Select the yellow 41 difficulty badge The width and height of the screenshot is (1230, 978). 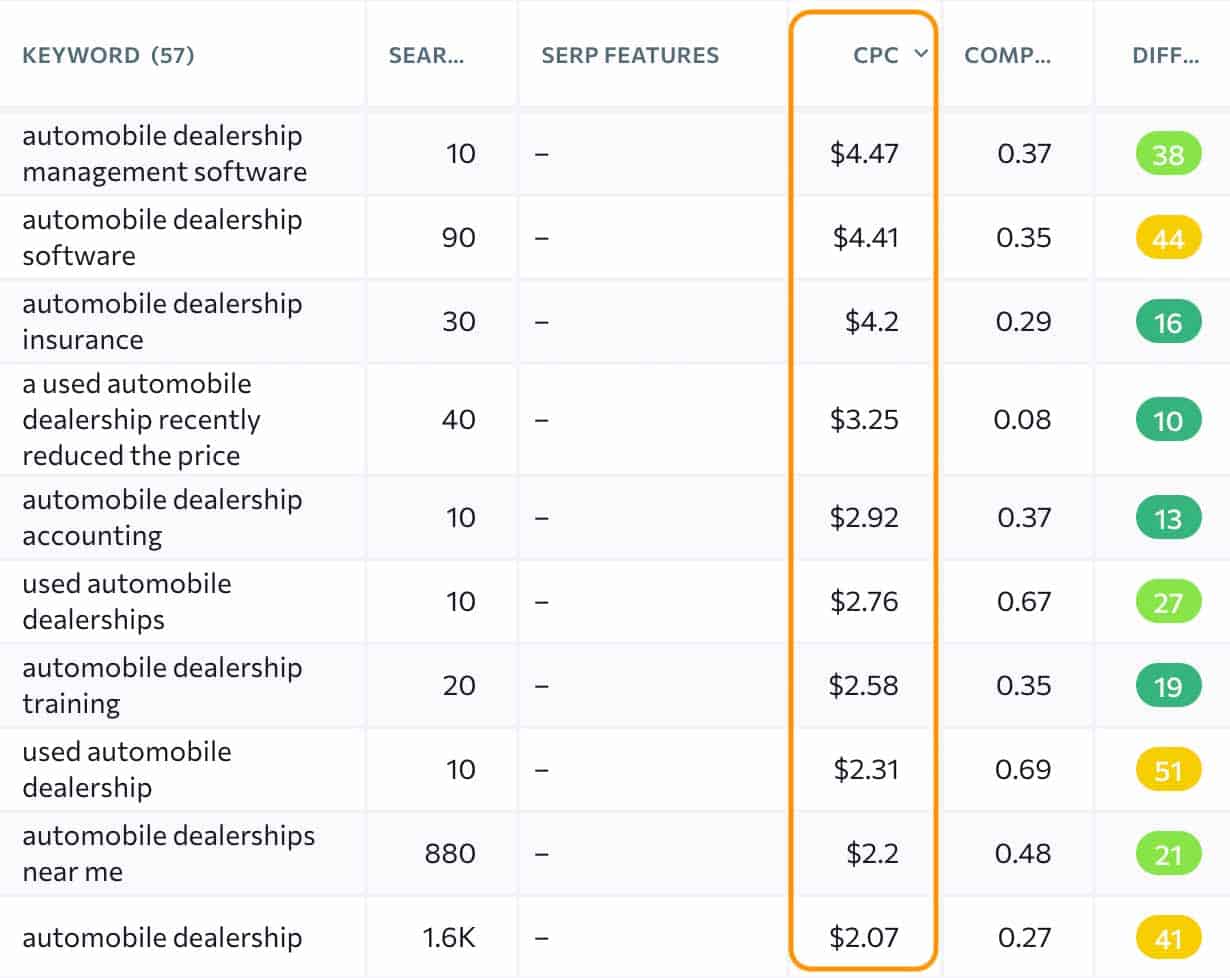pyautogui.click(x=1166, y=937)
